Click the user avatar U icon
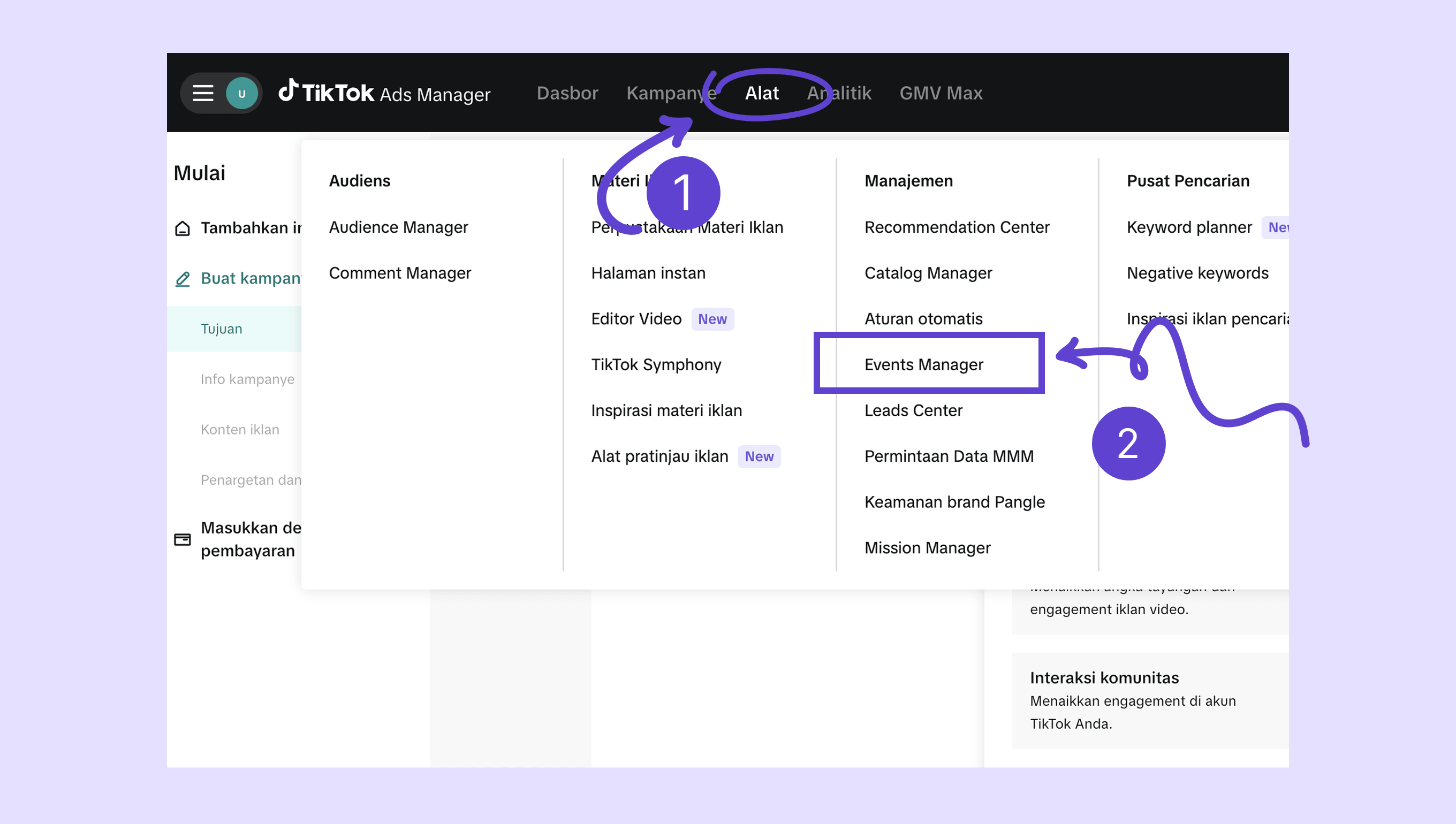Image resolution: width=1456 pixels, height=824 pixels. click(242, 94)
